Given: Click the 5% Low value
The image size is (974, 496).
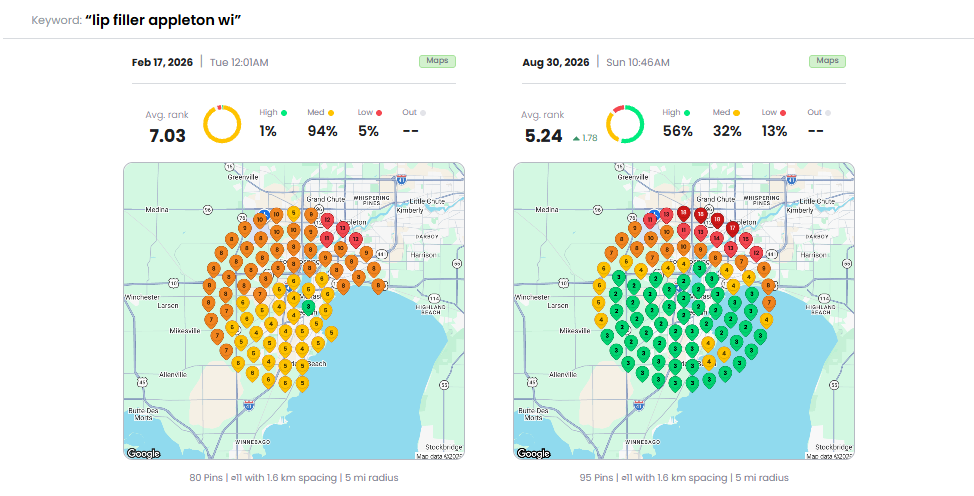Looking at the screenshot, I should click(368, 131).
